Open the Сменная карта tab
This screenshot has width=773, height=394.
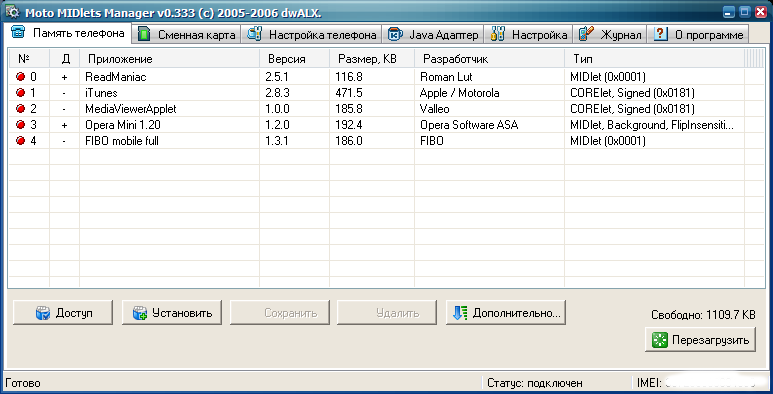tap(187, 35)
